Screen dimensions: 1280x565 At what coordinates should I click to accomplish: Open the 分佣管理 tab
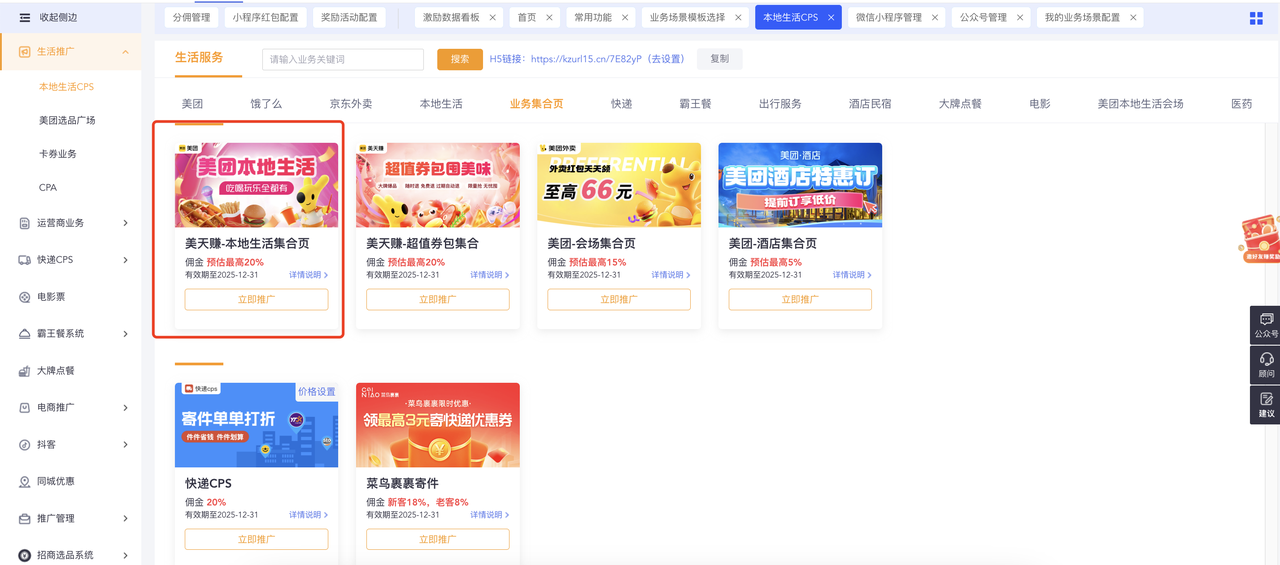(191, 18)
